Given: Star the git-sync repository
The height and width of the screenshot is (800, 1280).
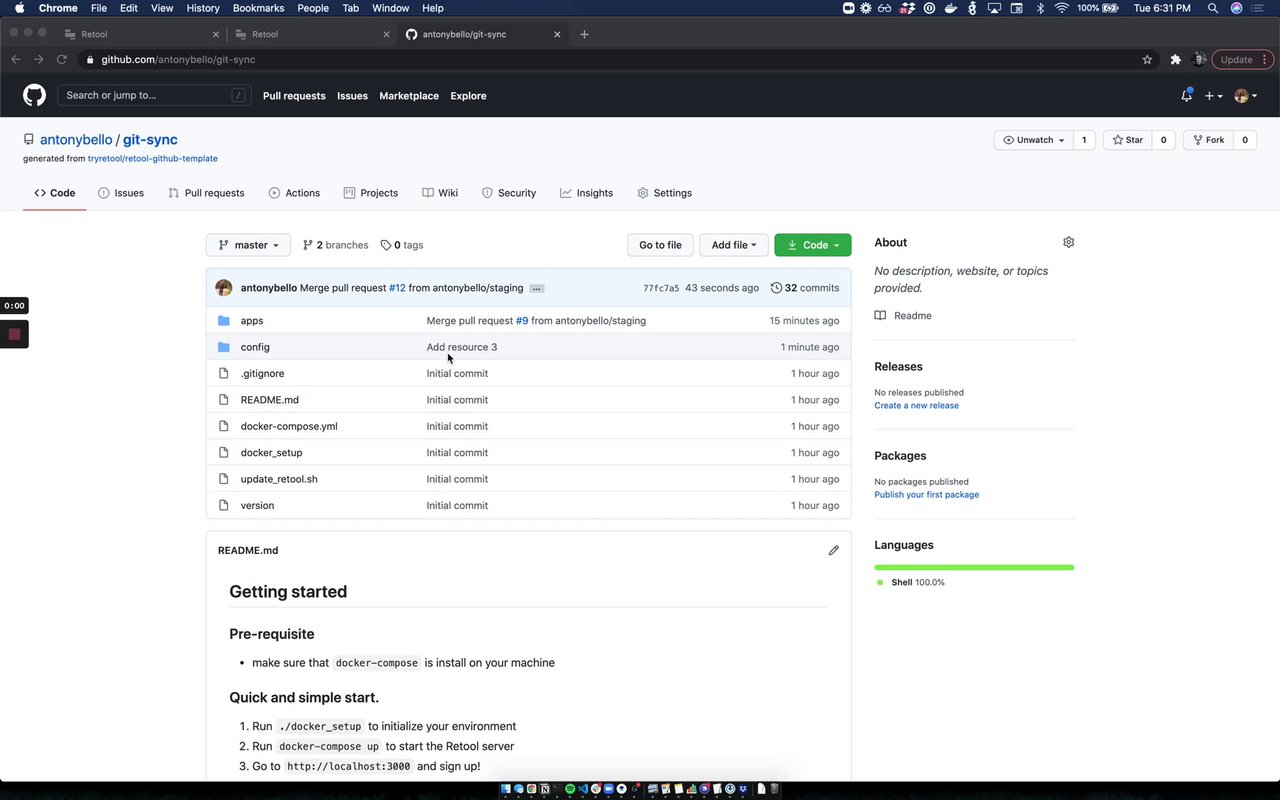Looking at the screenshot, I should tap(1127, 140).
